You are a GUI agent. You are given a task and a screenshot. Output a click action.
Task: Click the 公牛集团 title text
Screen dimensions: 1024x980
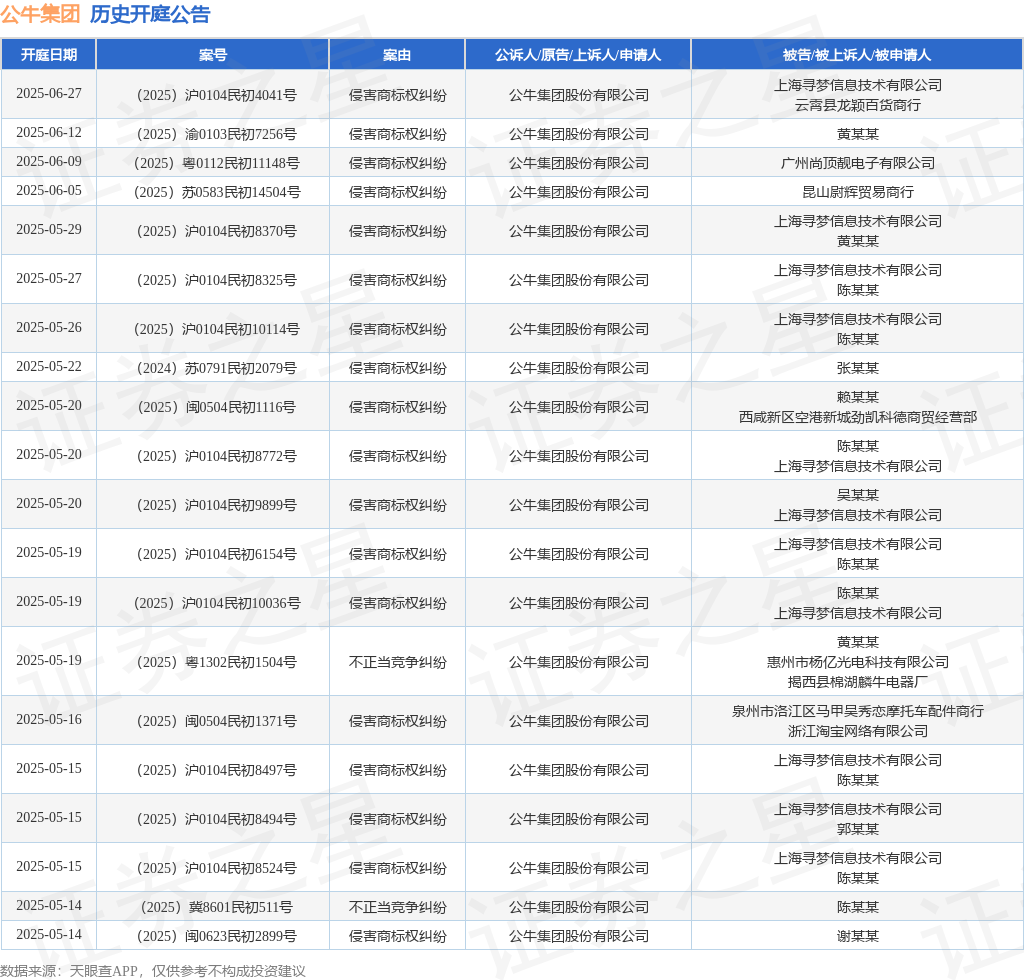click(x=40, y=14)
